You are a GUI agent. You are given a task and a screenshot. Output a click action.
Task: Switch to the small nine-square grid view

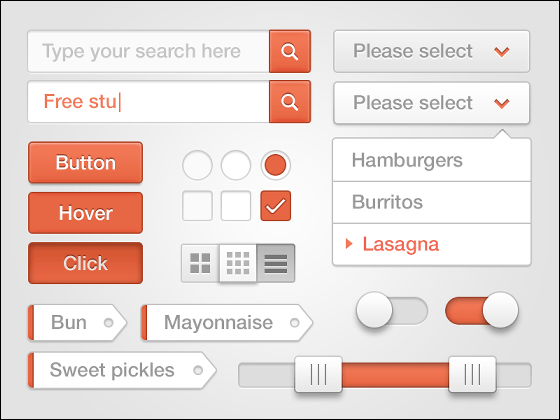click(238, 263)
